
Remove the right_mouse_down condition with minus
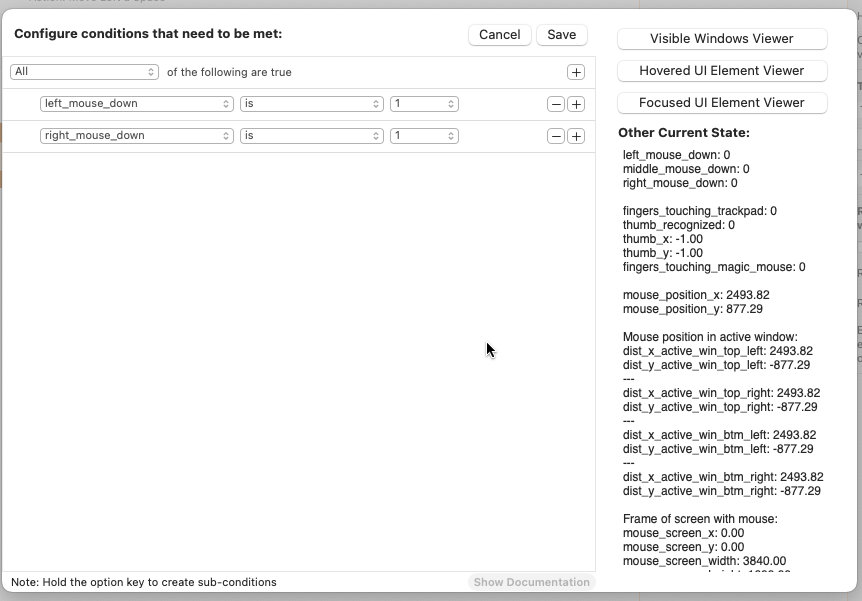coord(556,136)
